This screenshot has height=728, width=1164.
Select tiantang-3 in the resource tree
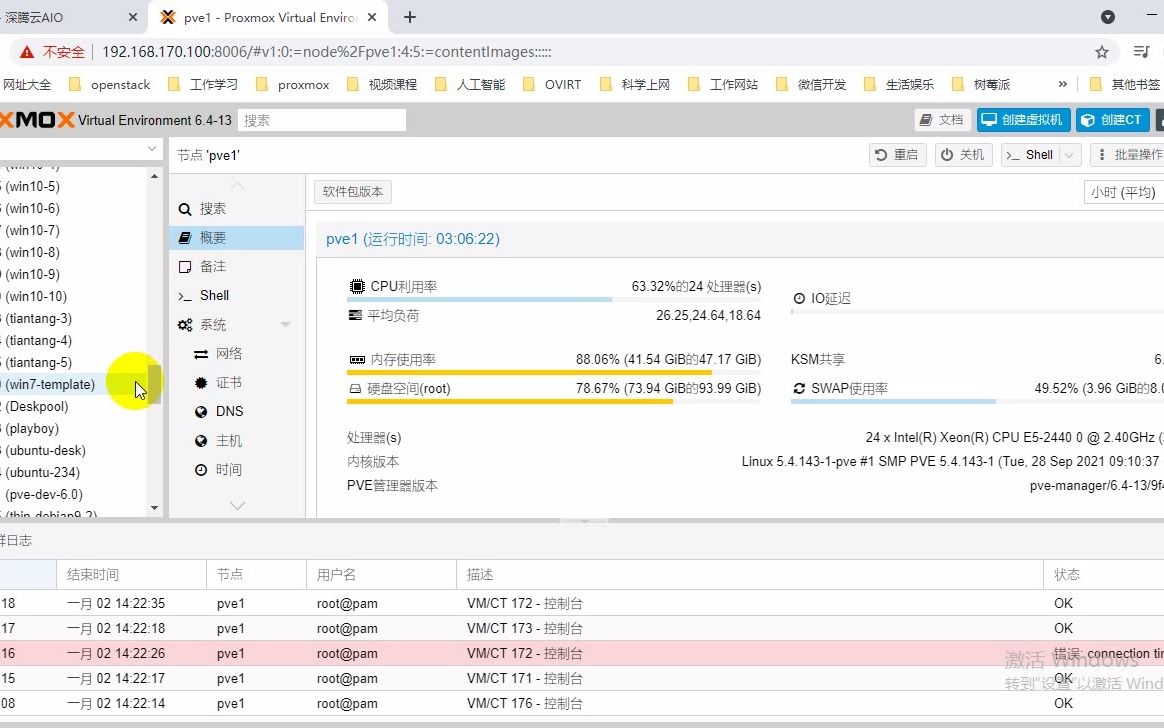coord(39,318)
